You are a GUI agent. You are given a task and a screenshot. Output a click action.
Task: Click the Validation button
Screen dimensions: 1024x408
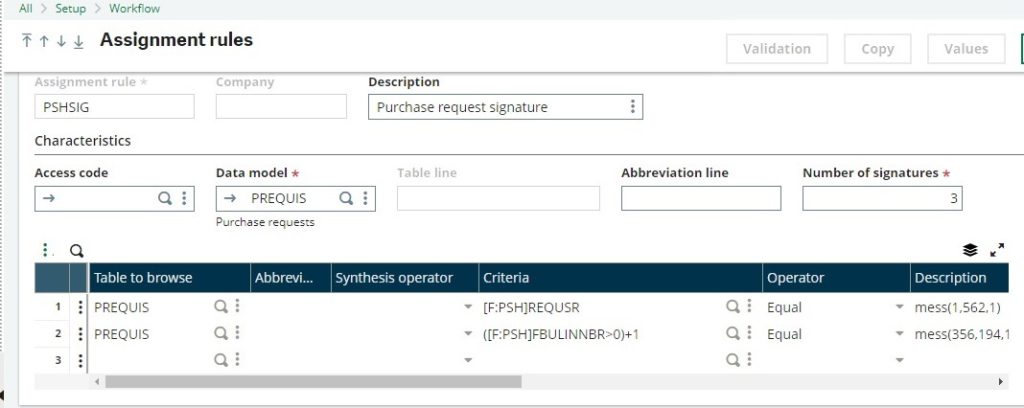tap(777, 48)
